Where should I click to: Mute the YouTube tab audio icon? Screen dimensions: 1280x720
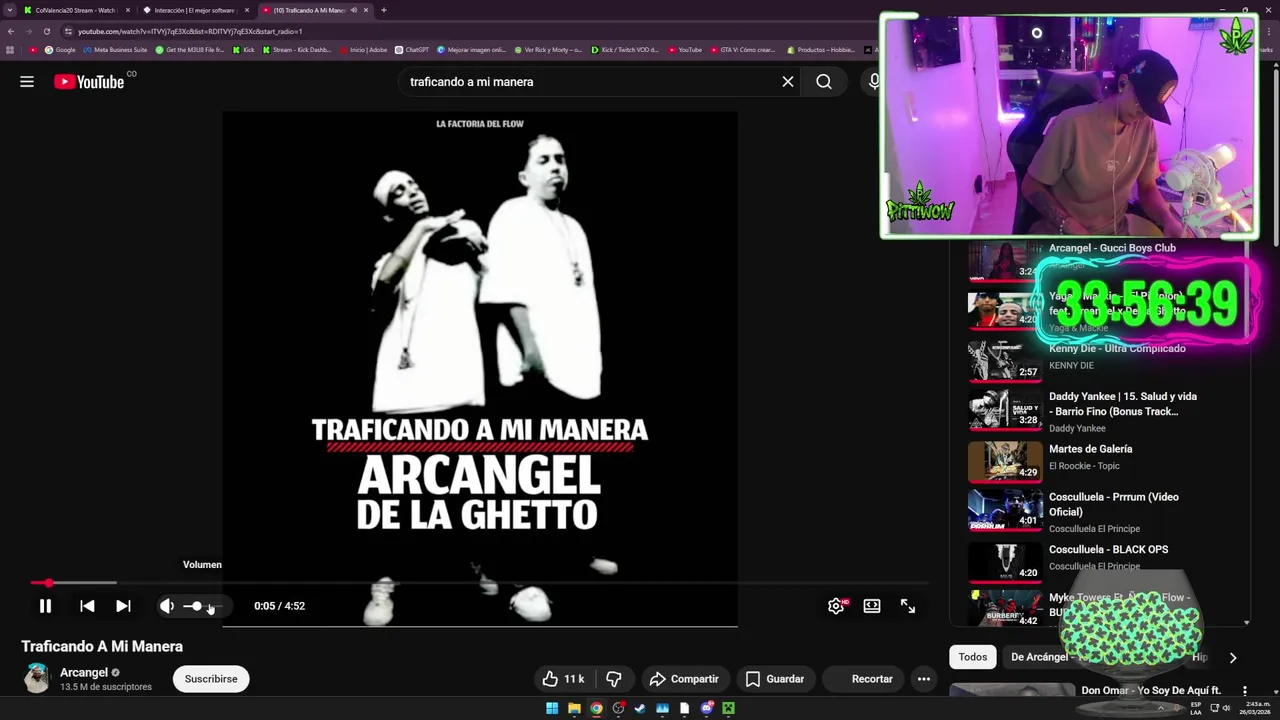point(353,10)
